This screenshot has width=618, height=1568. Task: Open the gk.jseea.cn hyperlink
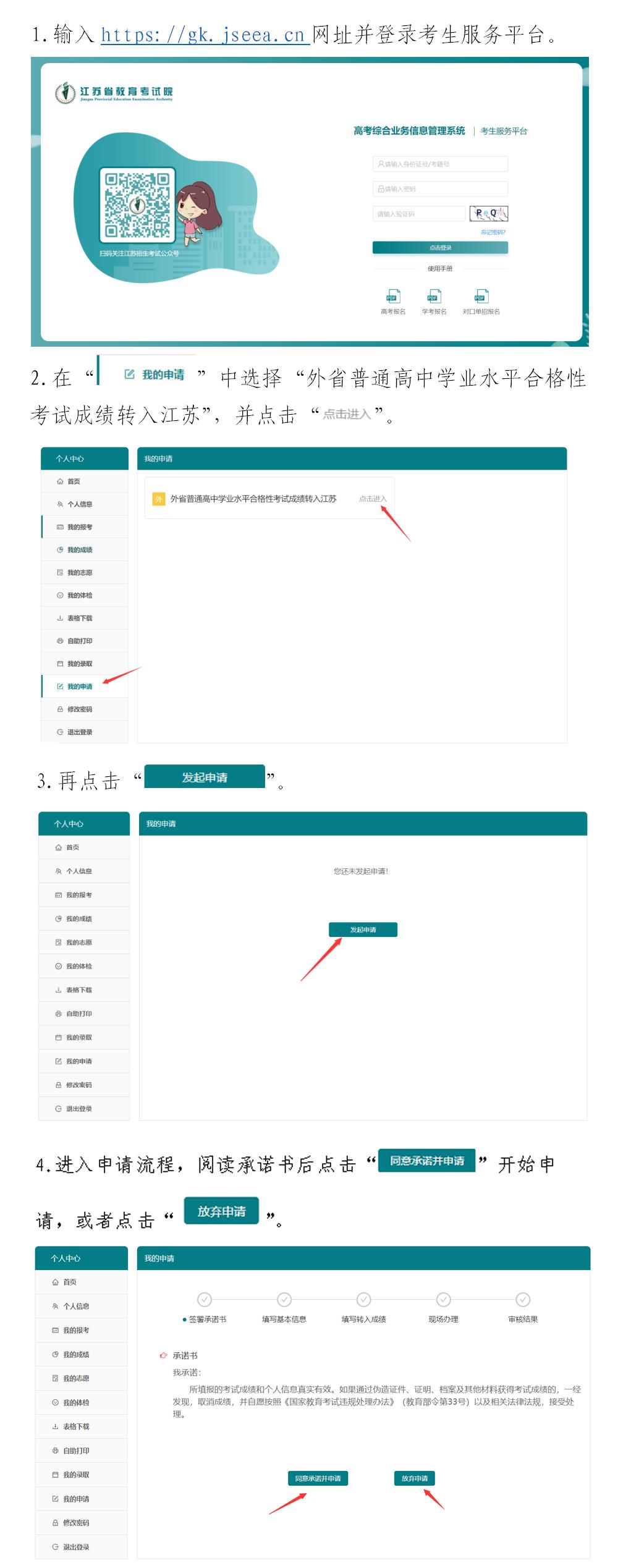205,35
